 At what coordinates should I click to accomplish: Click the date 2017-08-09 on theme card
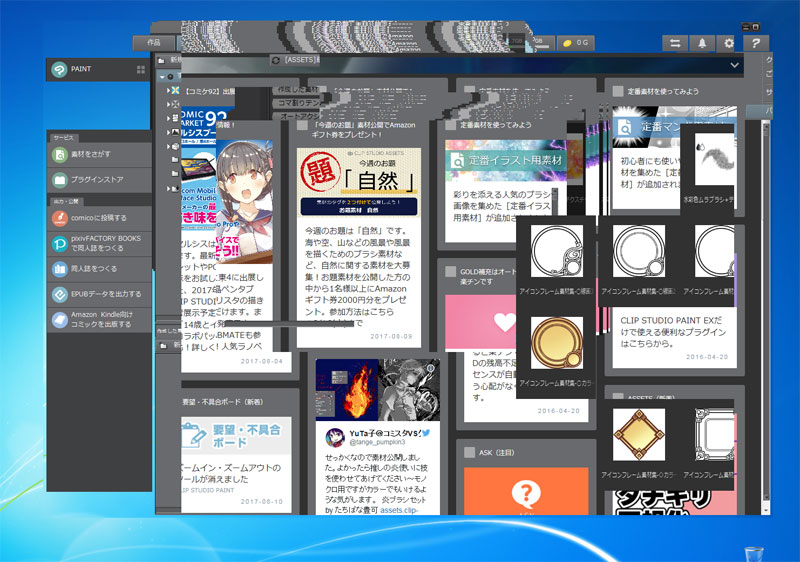coord(391,337)
